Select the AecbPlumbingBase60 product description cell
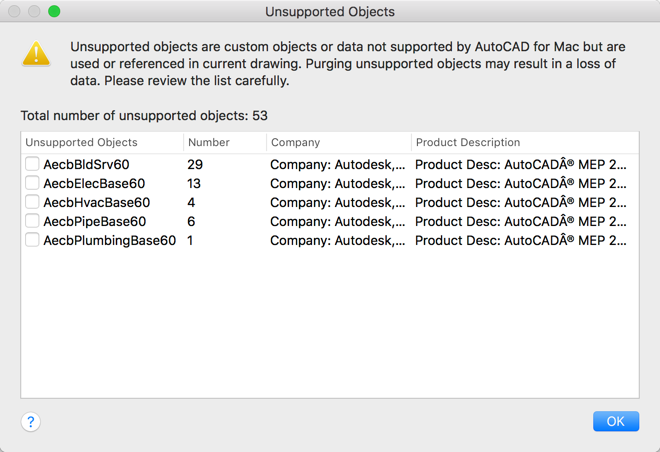Viewport: 660px width, 452px height. pyautogui.click(x=521, y=240)
